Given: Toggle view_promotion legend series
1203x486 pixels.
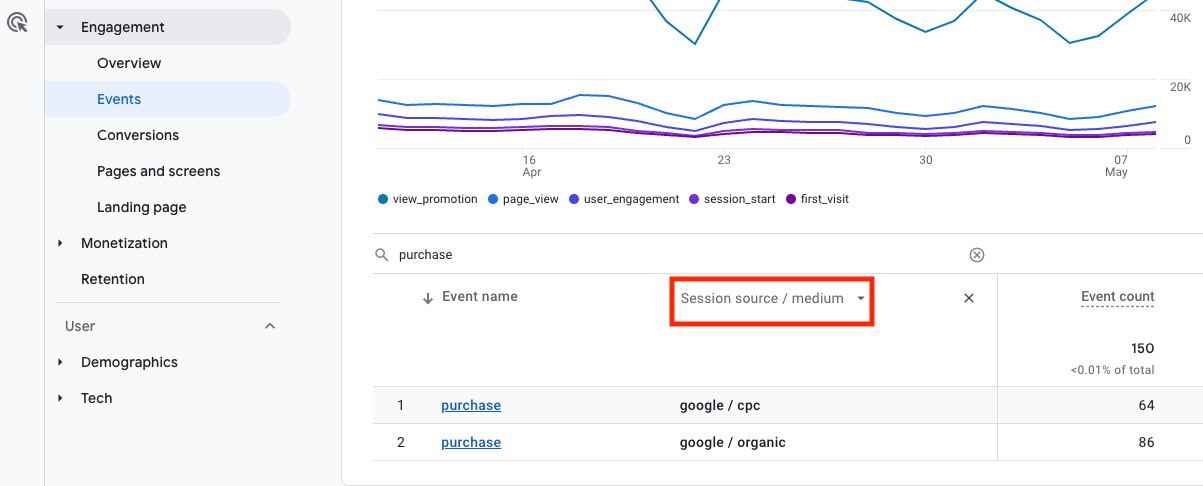Looking at the screenshot, I should (x=427, y=199).
